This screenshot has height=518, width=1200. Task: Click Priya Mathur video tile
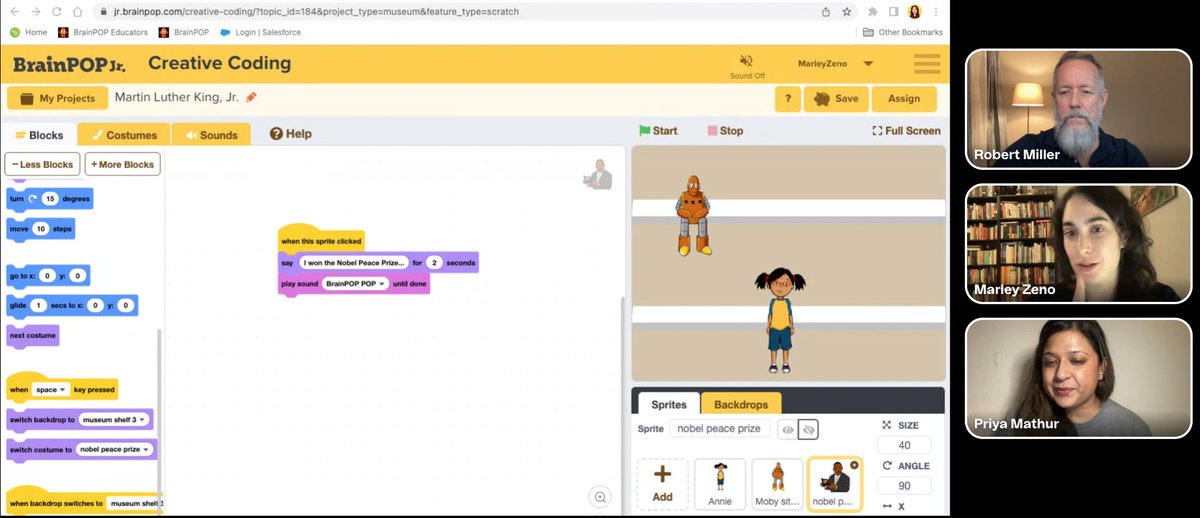pyautogui.click(x=1078, y=377)
